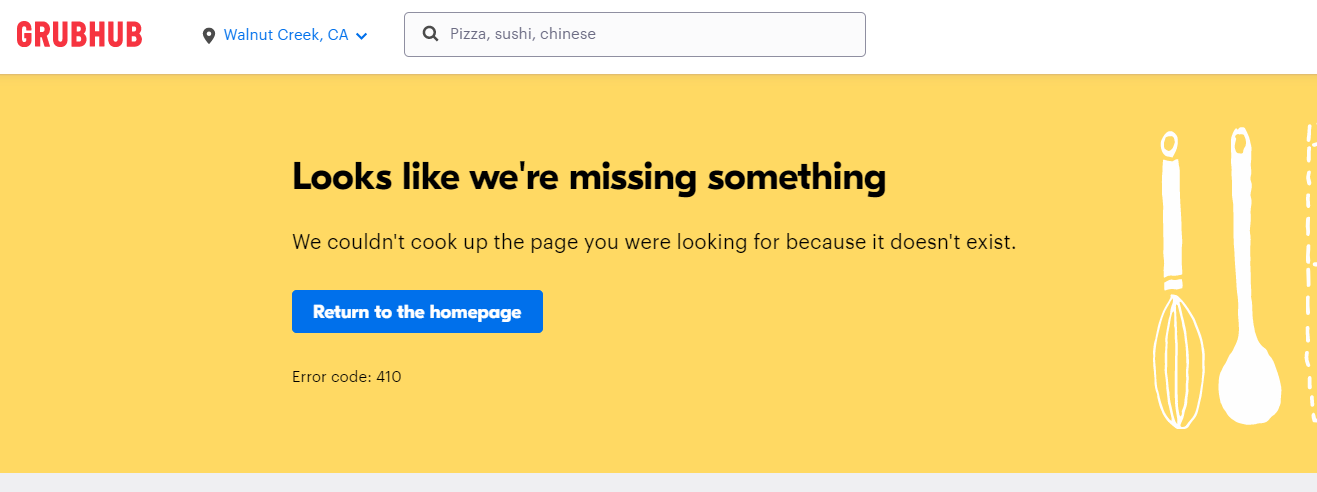Click the wooden spoon's long handle
1317x492 pixels.
[x=1241, y=230]
